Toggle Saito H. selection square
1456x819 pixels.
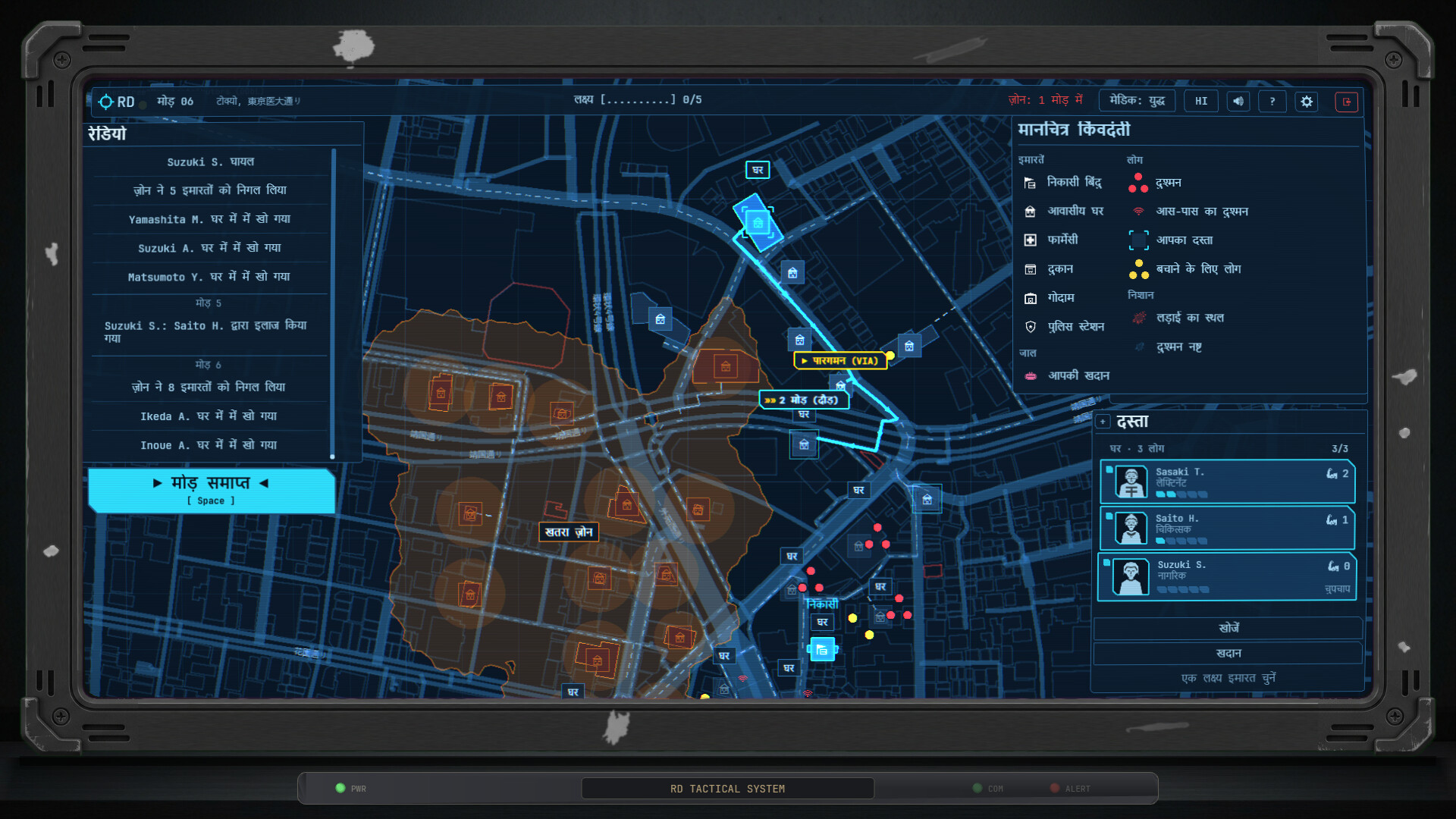[x=1109, y=516]
